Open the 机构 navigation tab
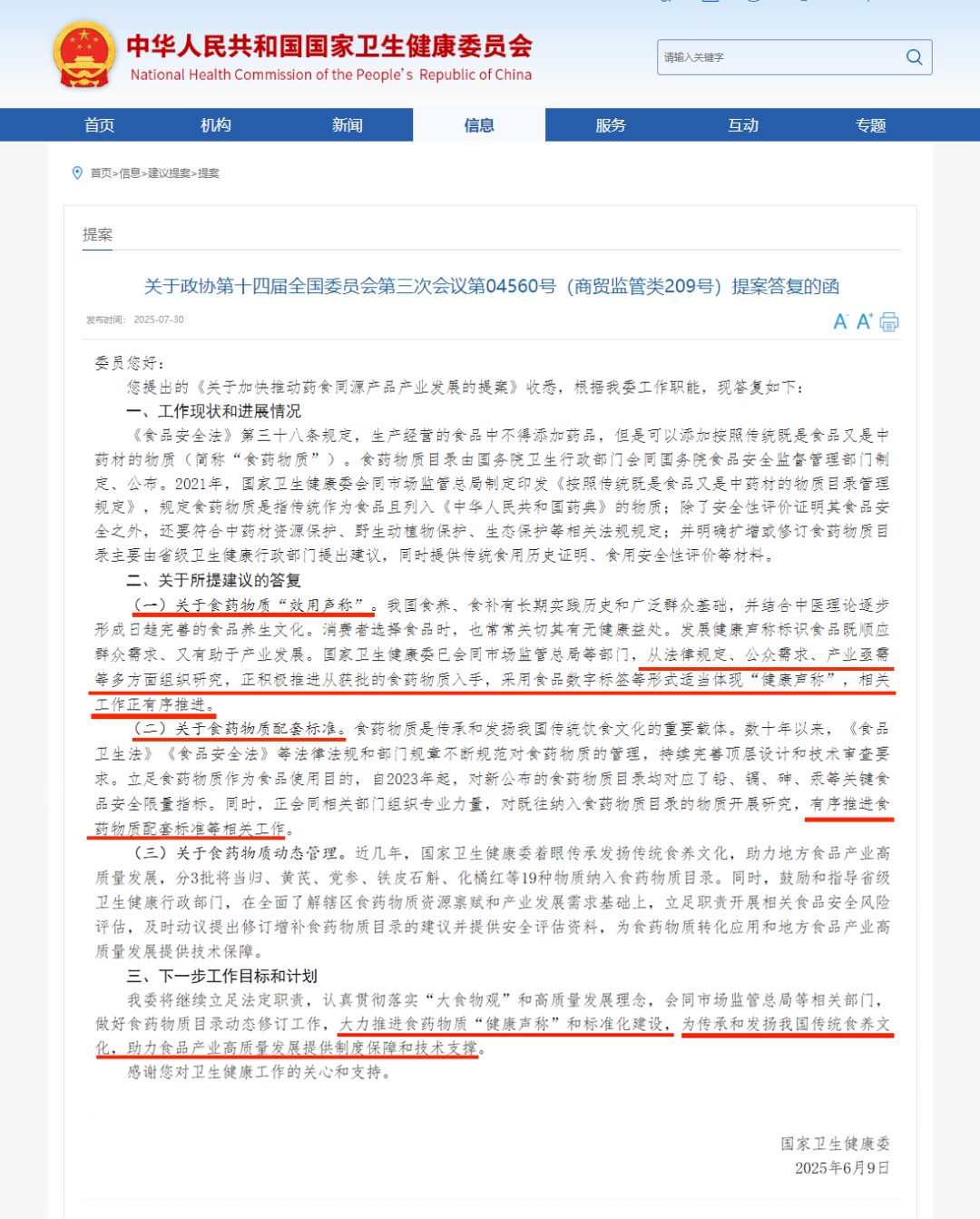This screenshot has width=980, height=1219. 215,125
